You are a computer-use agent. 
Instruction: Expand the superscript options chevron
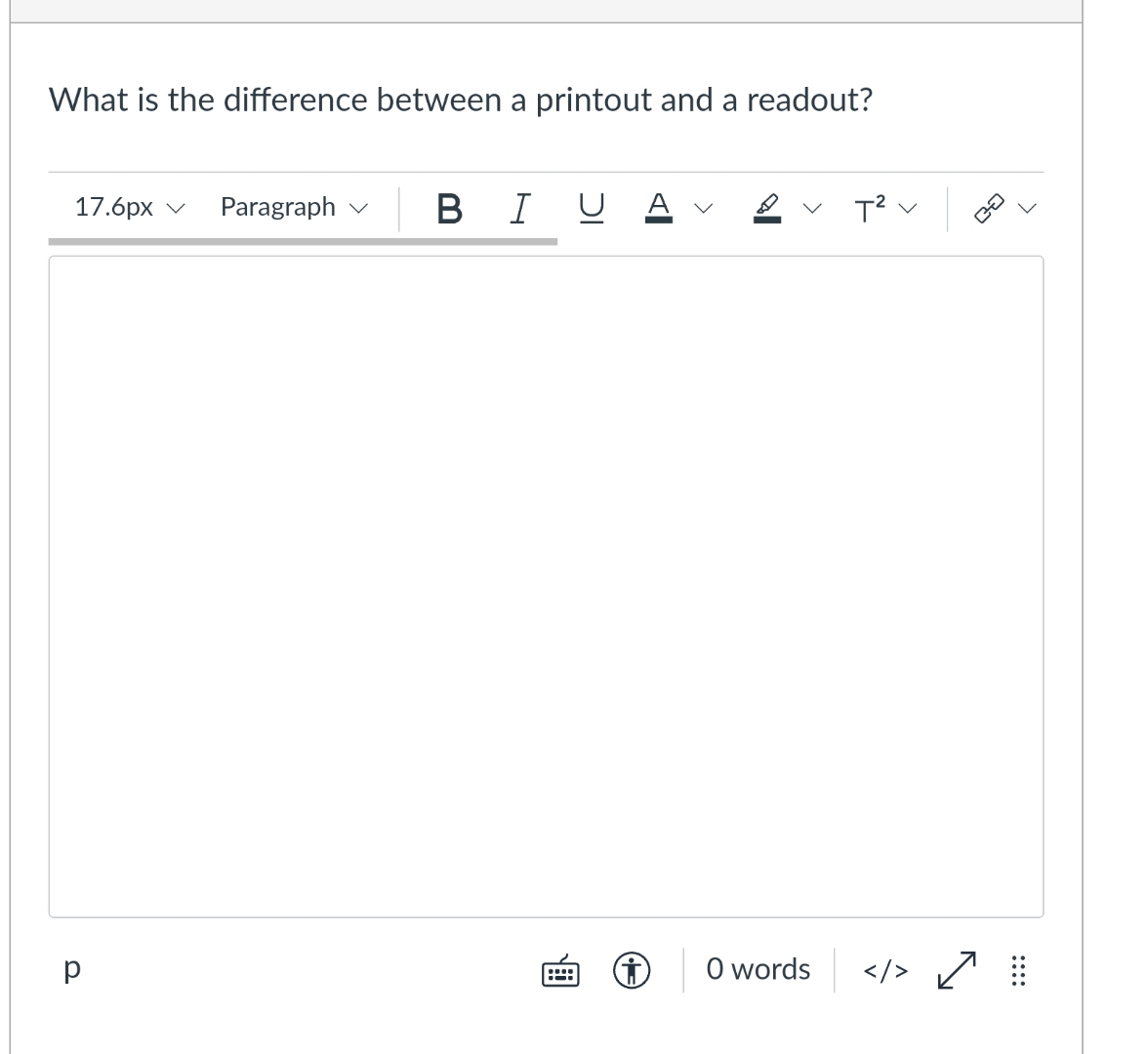(906, 207)
